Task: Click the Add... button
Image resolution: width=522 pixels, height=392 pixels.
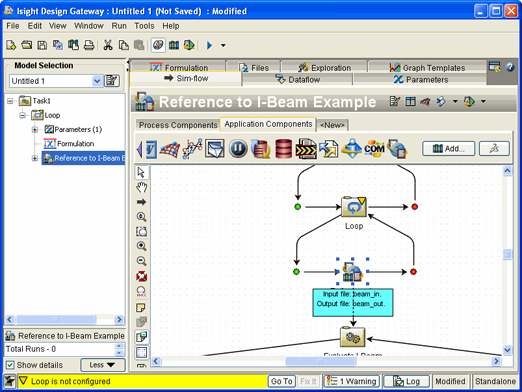Action: (x=448, y=149)
